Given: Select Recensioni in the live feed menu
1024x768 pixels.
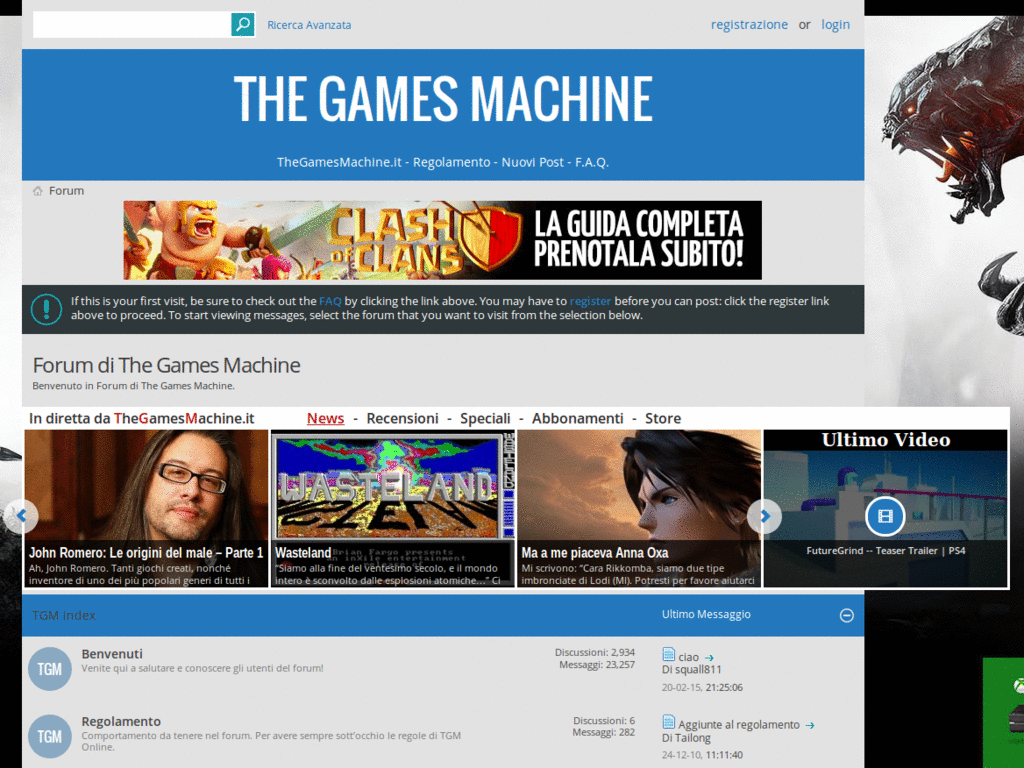Looking at the screenshot, I should pos(402,419).
